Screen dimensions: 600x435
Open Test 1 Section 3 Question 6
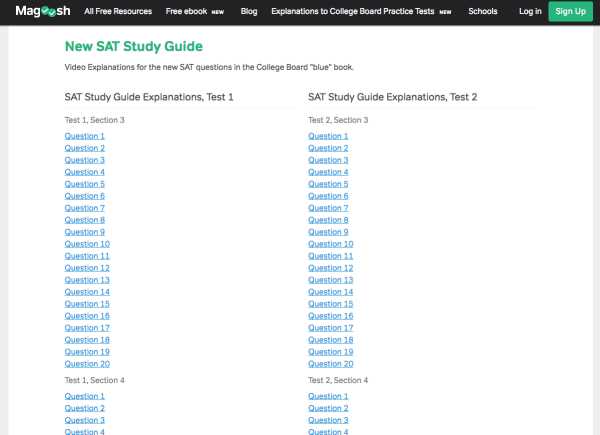[85, 196]
